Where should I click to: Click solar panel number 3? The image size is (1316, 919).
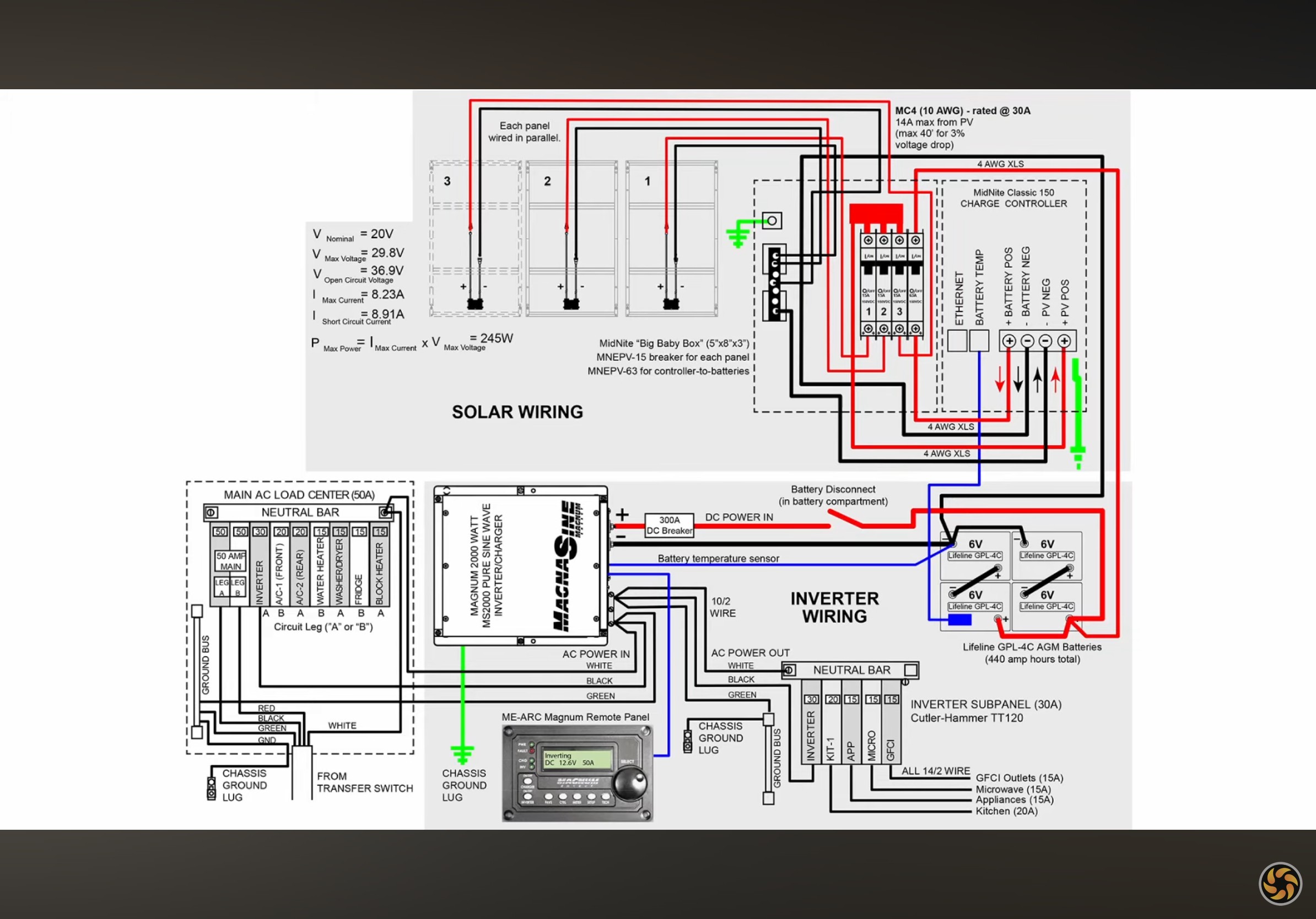pos(475,239)
